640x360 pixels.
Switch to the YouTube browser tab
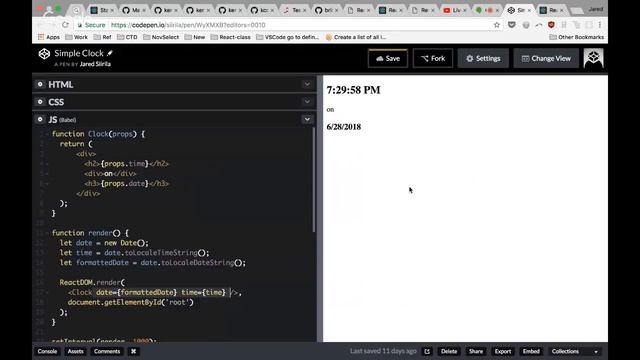tap(453, 10)
